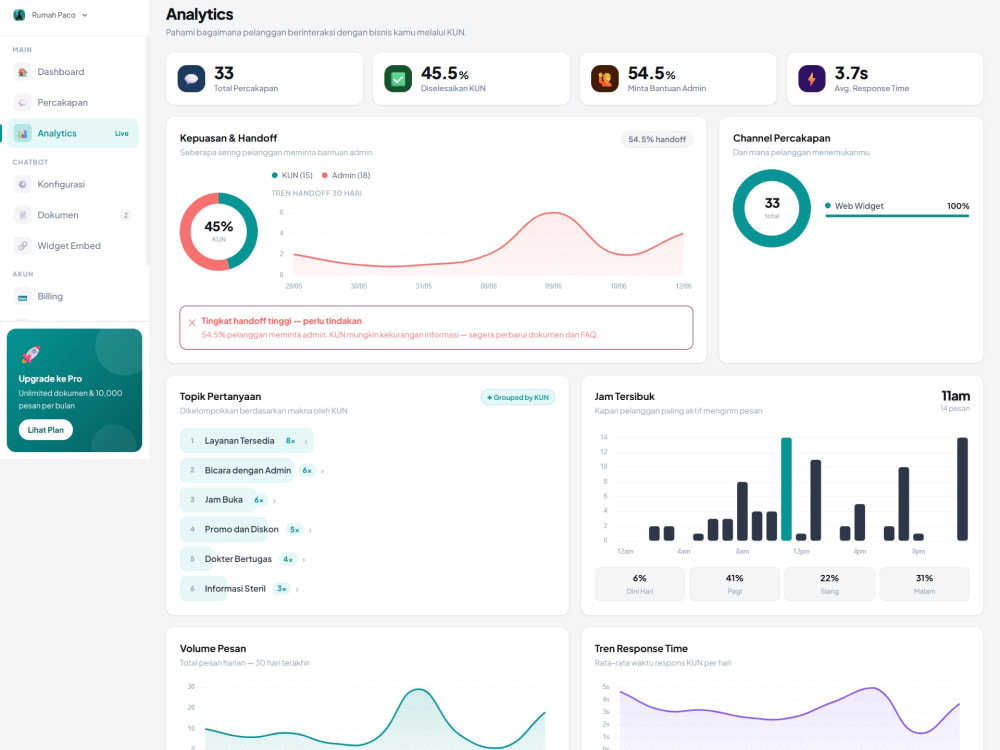
Task: Click the Dokumen count badge
Action: [x=126, y=215]
